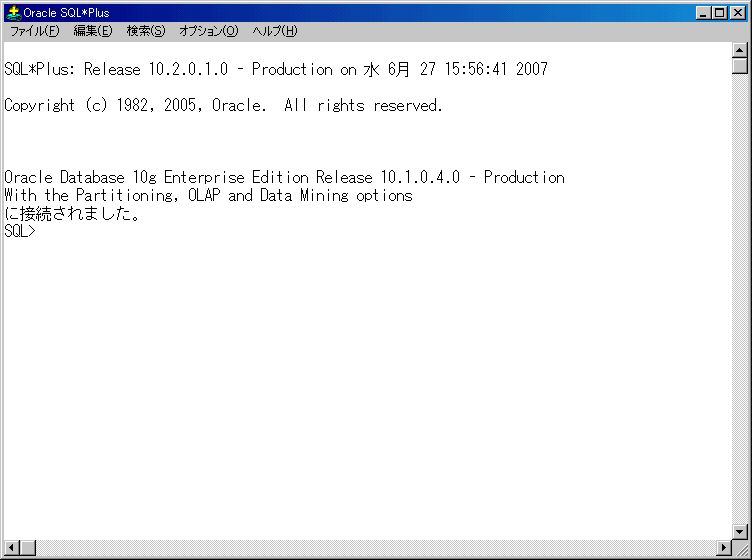
Task: Click the 'Copyright (c) 1982, 2005, Oracle' line
Action: pyautogui.click(x=223, y=105)
